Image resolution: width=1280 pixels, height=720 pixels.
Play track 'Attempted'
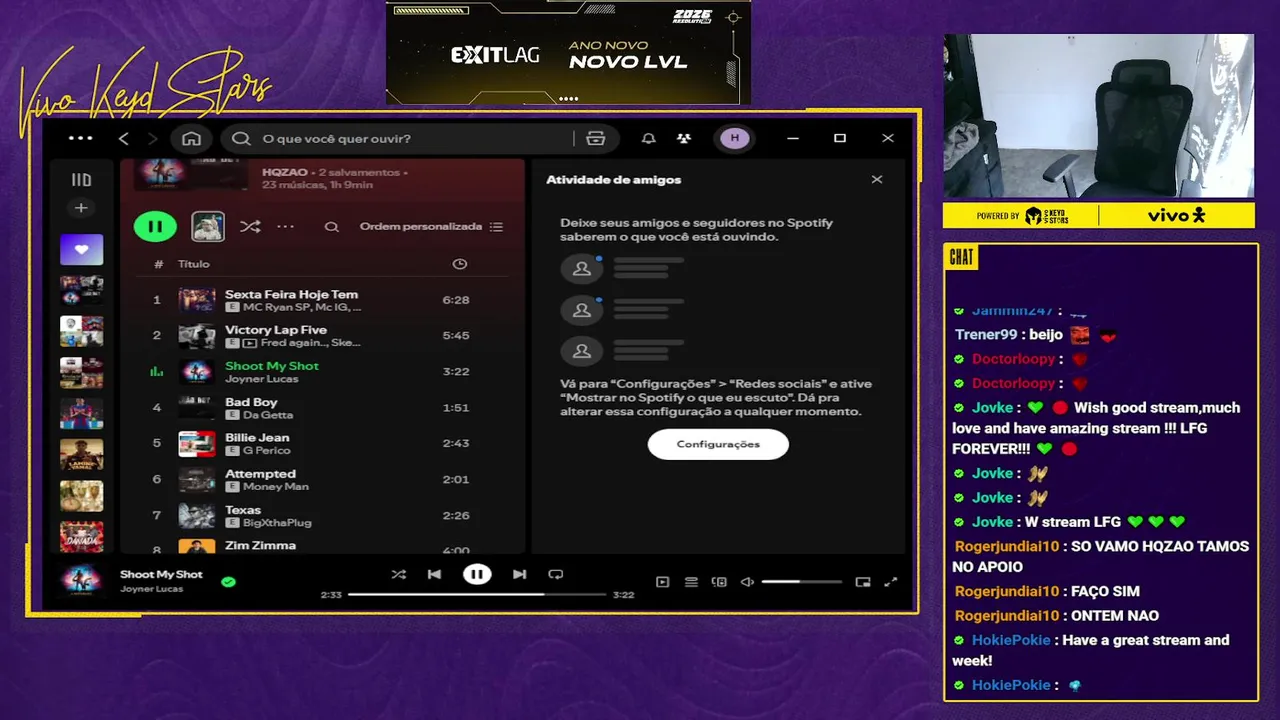pos(321,480)
